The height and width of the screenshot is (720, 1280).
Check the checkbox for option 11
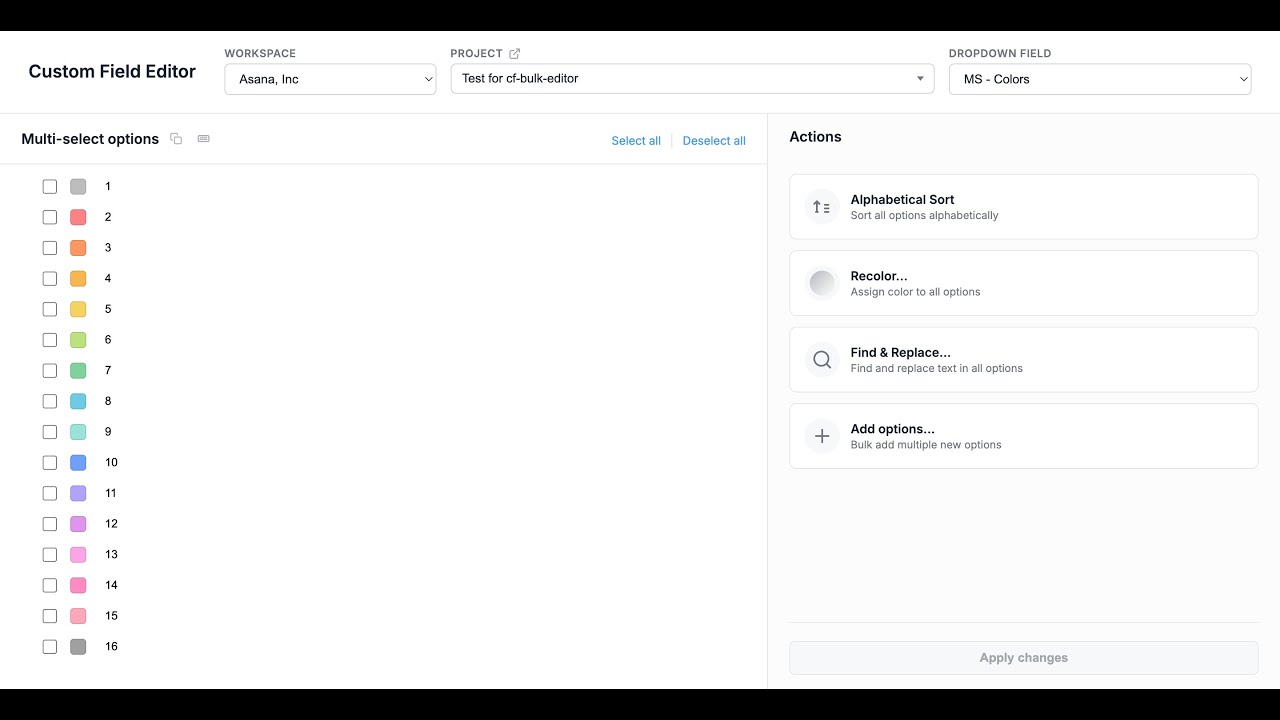coord(50,493)
